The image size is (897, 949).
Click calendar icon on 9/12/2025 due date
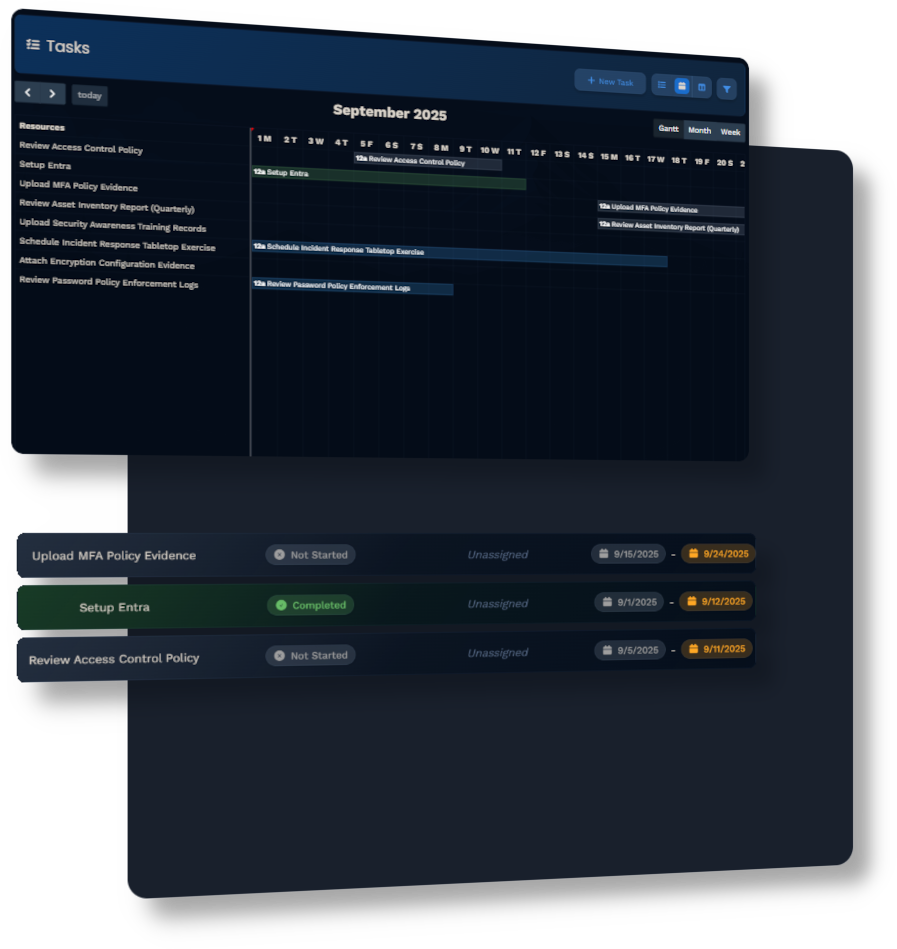point(692,600)
